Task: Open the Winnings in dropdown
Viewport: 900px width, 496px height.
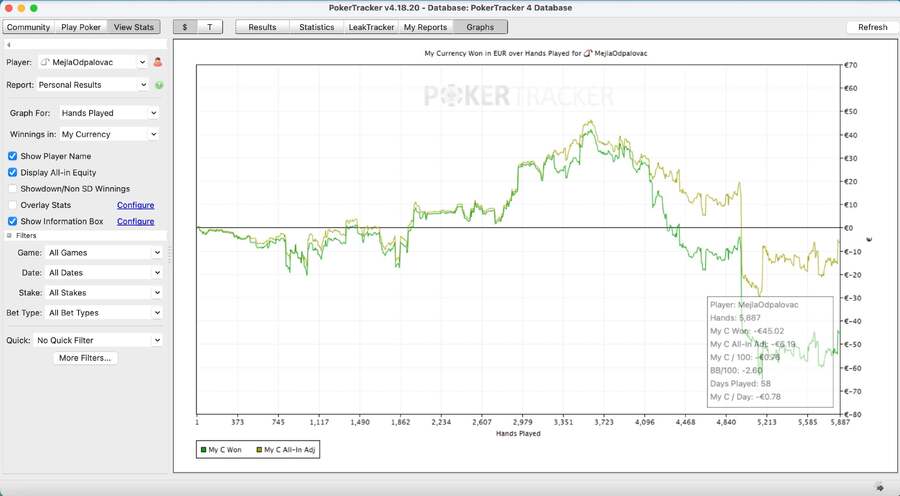Action: coord(108,134)
